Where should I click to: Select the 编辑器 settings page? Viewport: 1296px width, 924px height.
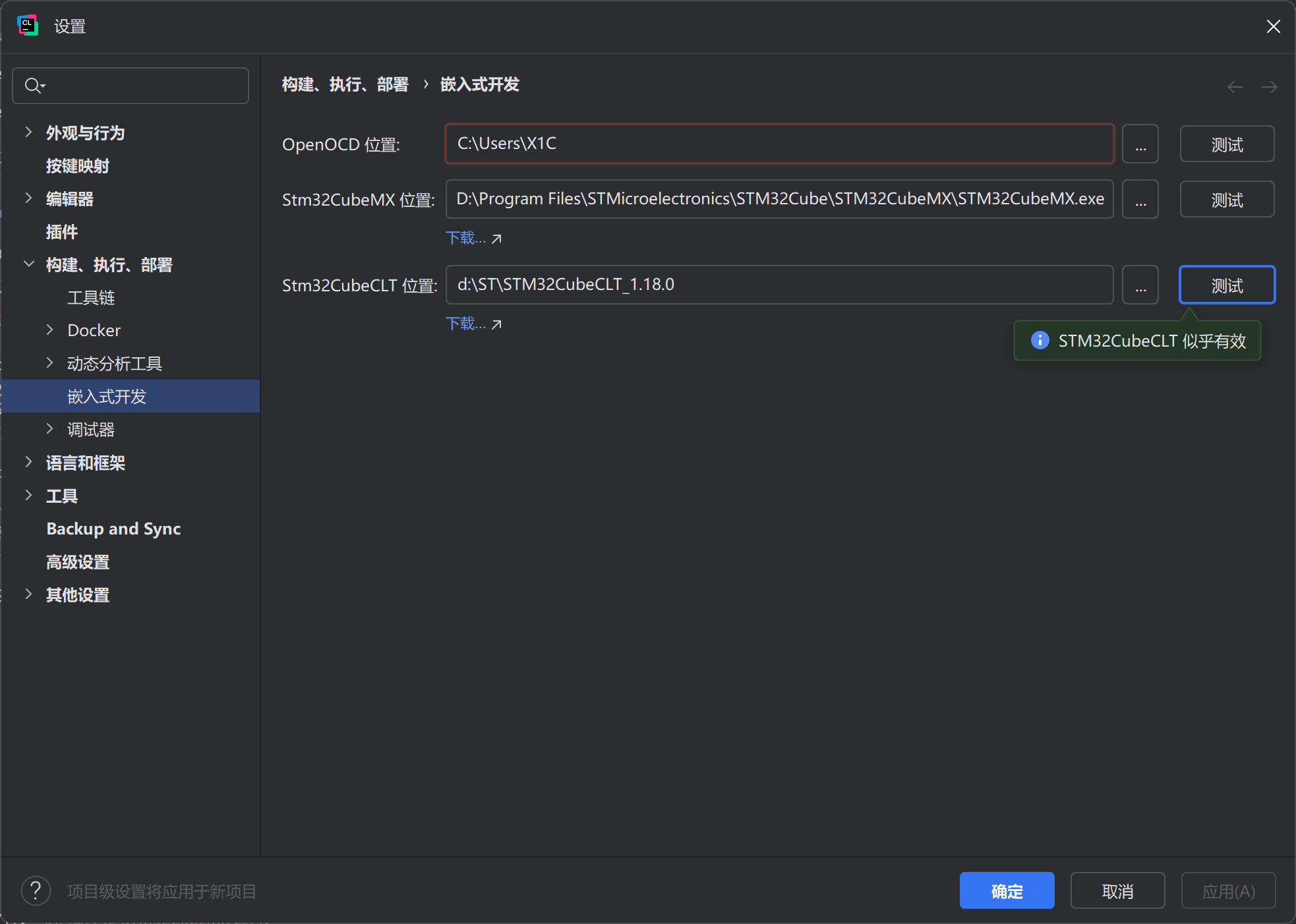click(x=70, y=198)
